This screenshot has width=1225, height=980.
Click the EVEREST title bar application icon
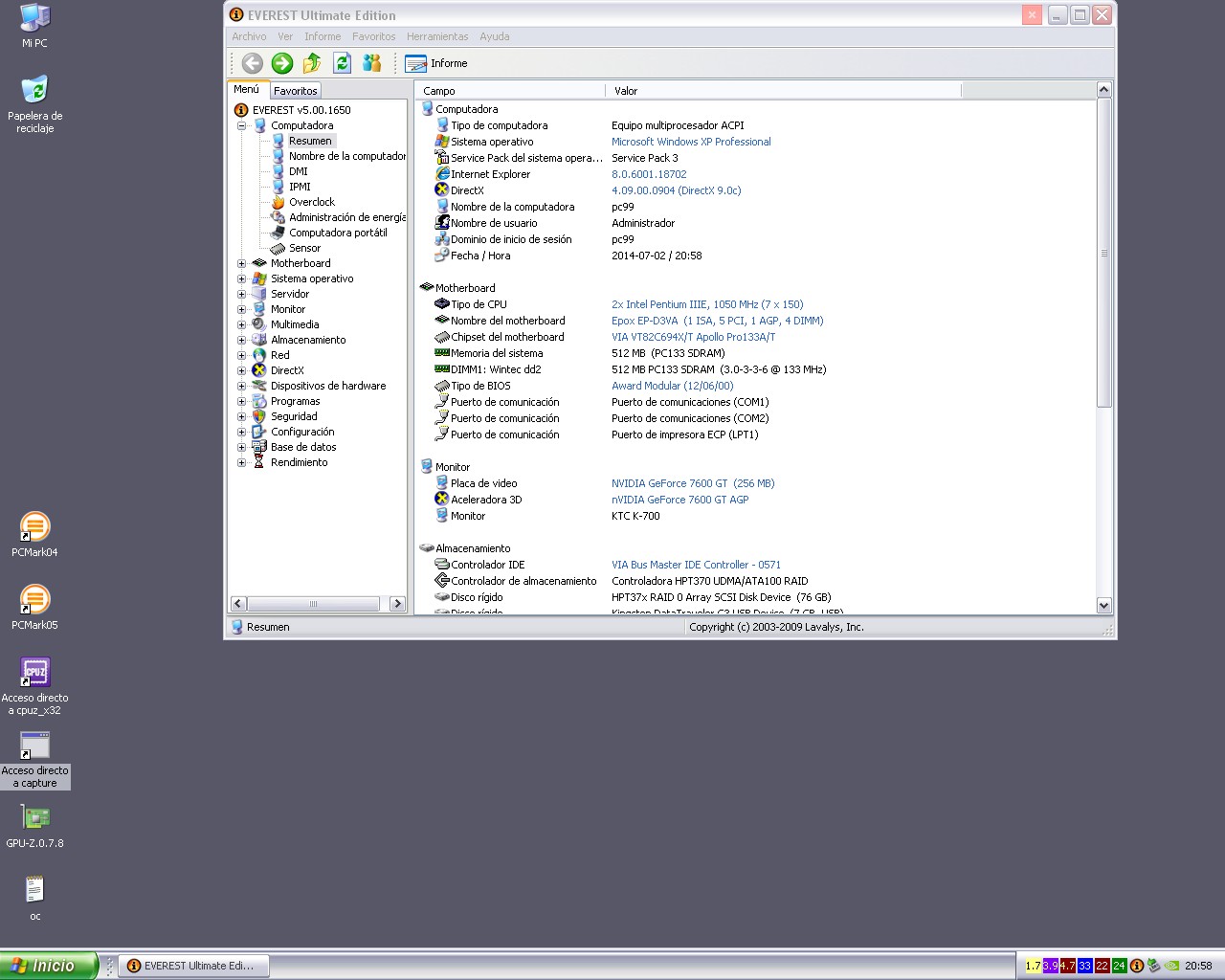click(x=236, y=14)
